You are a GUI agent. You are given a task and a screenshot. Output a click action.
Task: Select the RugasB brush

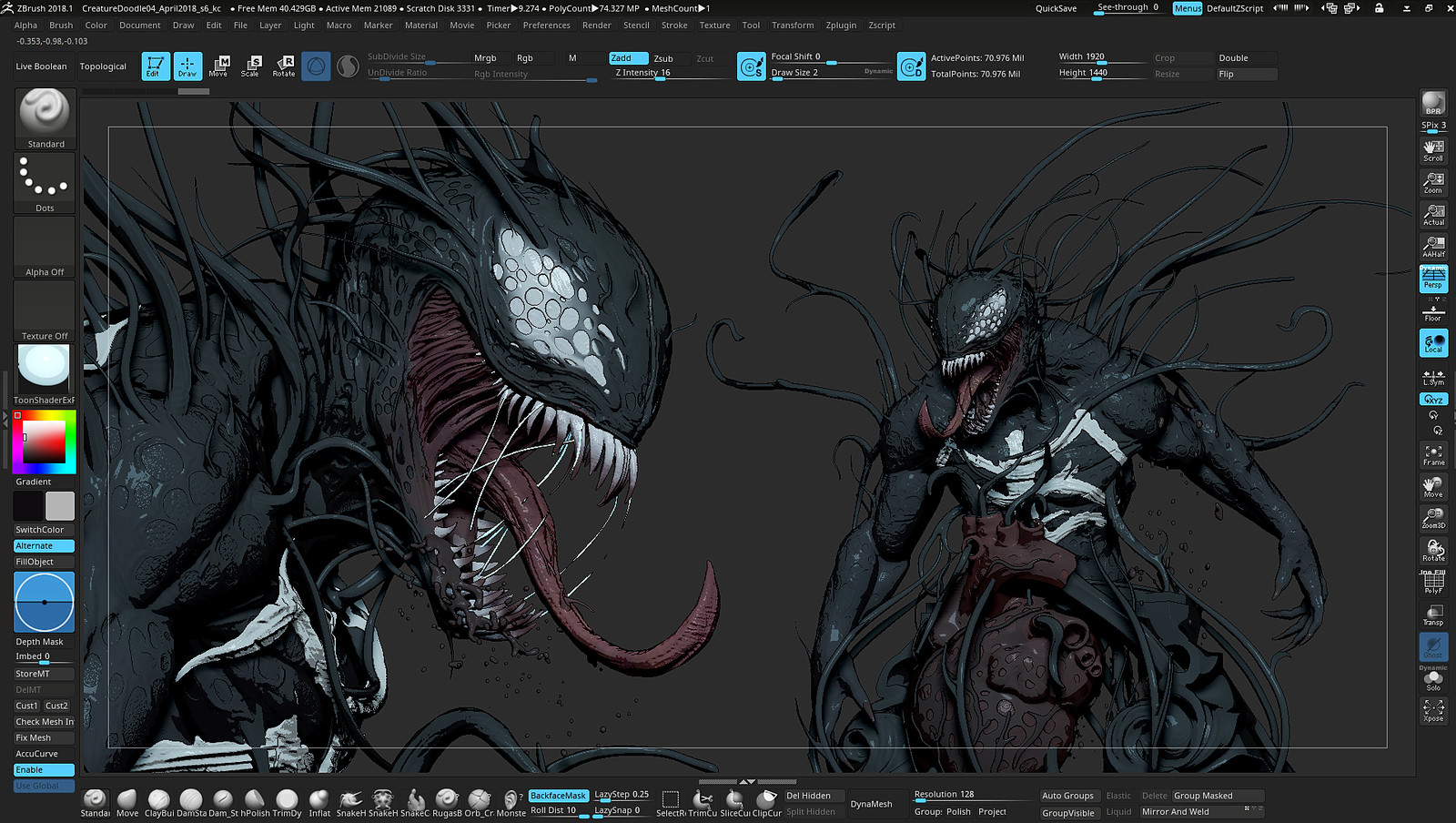point(447,802)
